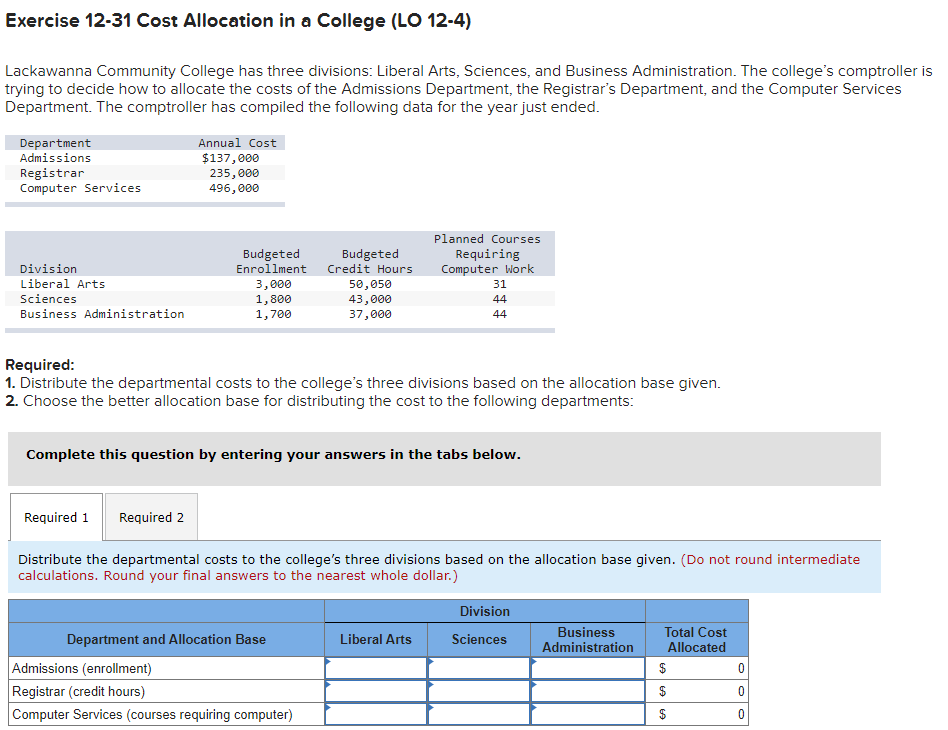Screen dimensions: 948x730
Task: Click the blue hint triangle in Admissions Liberal Arts cell
Action: point(328,660)
